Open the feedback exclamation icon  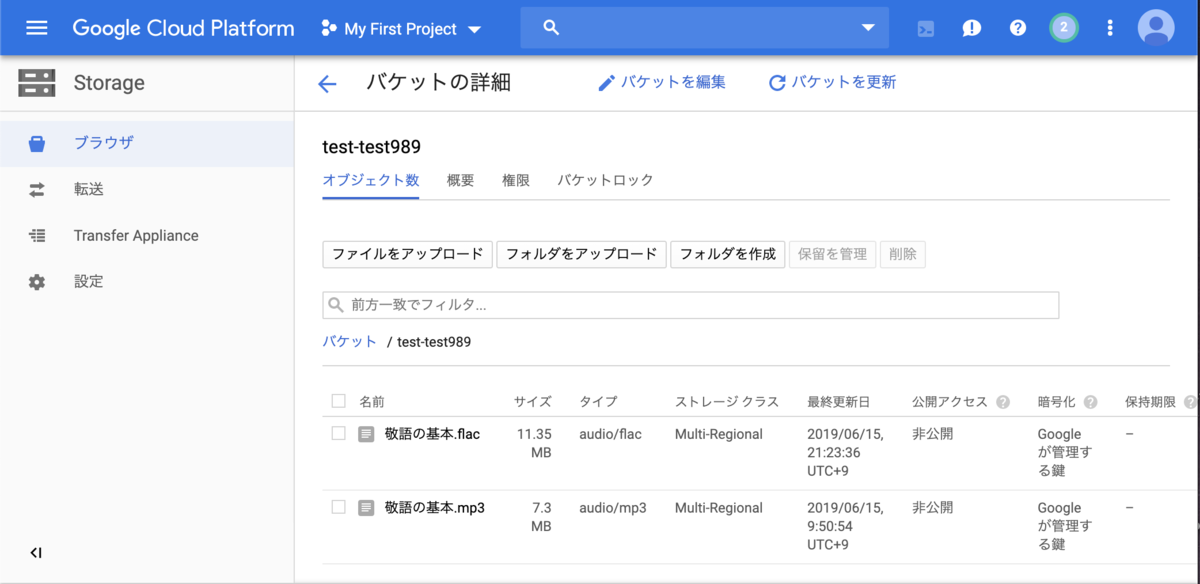(972, 28)
